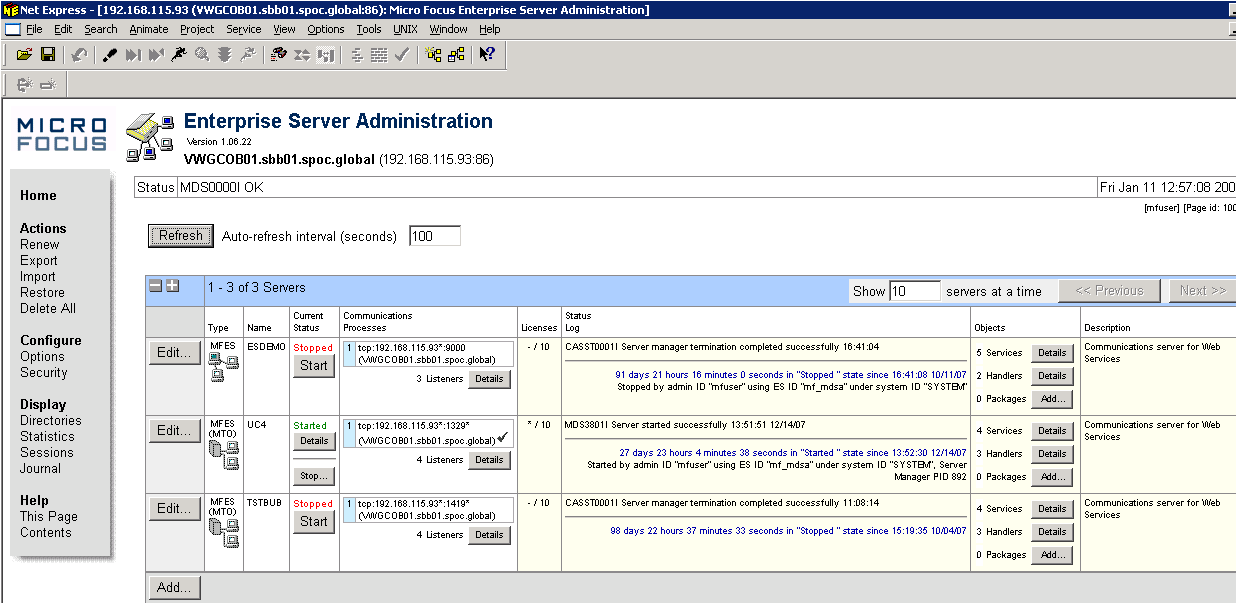The image size is (1236, 603).
Task: Click the Delete All action link
Action: pyautogui.click(x=48, y=308)
